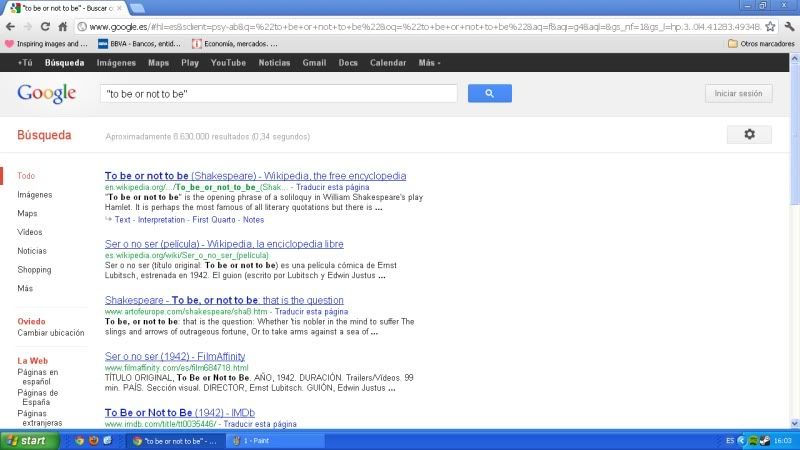
Task: Click inside the Google search box
Action: click(279, 94)
